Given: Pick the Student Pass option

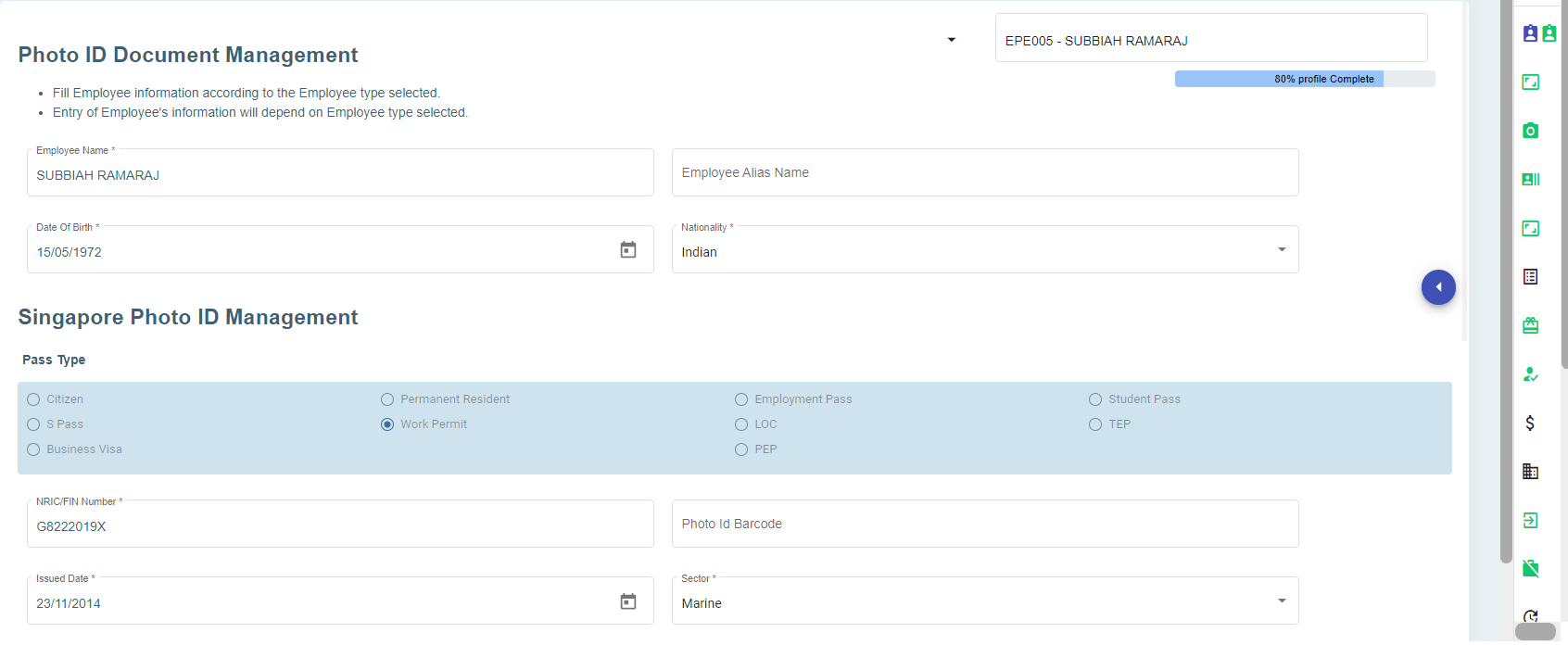Looking at the screenshot, I should 1095,399.
